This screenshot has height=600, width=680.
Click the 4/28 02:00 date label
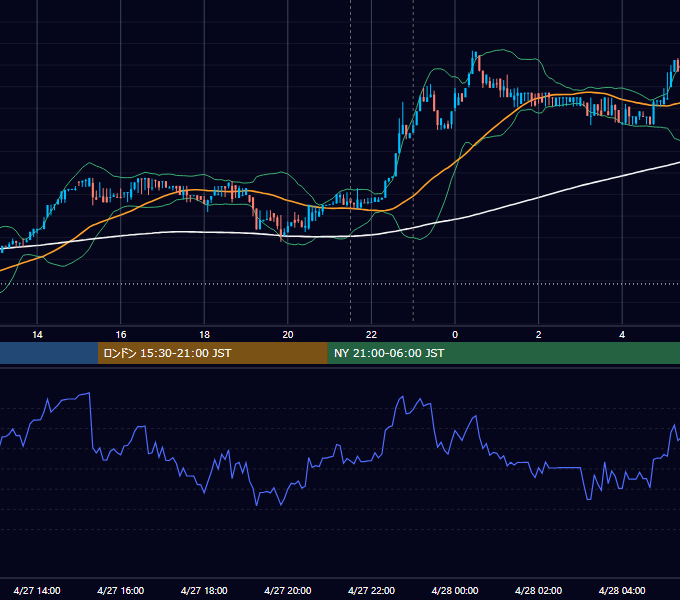click(x=538, y=590)
